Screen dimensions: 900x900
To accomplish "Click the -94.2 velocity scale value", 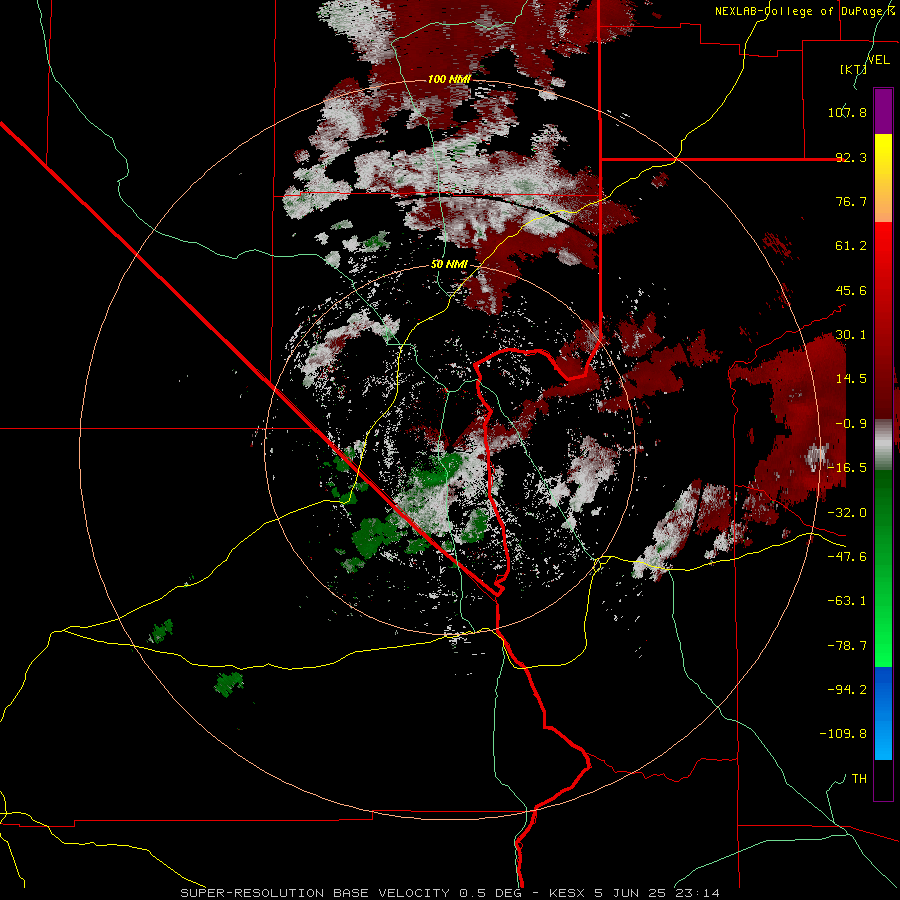I will [847, 690].
